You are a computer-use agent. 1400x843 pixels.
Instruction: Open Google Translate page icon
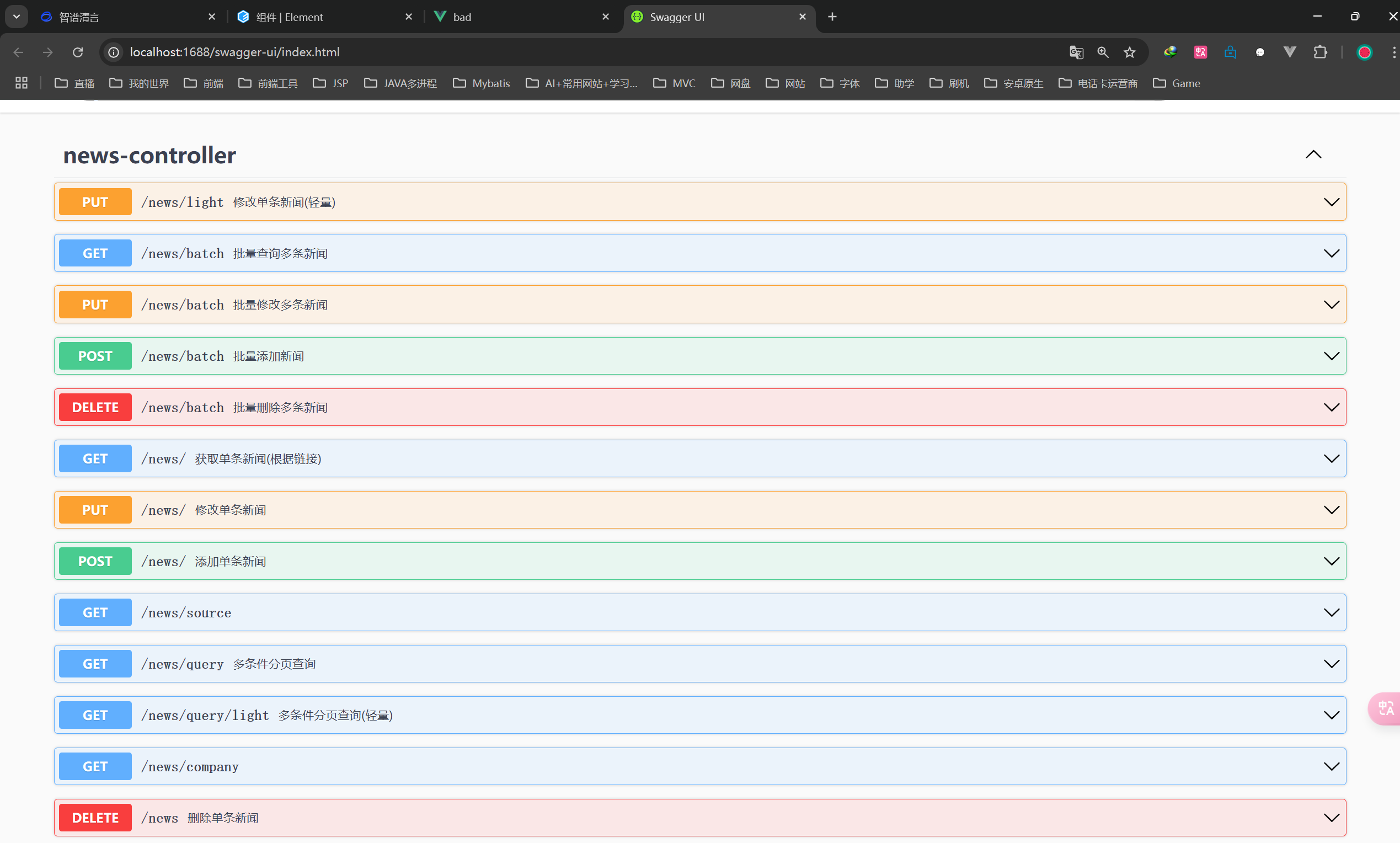[x=1076, y=52]
